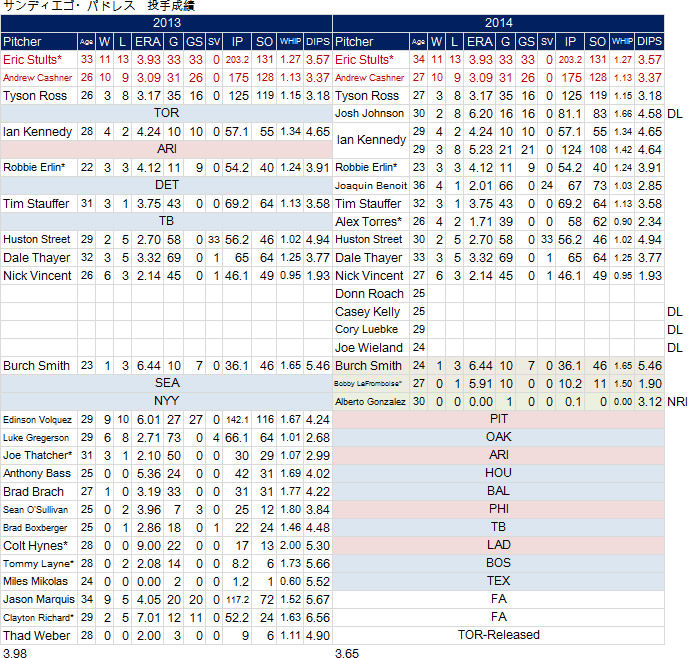Screen dimensions: 688x658
Task: Select Alex Torres's 1.71 ERA value
Action: click(x=480, y=222)
